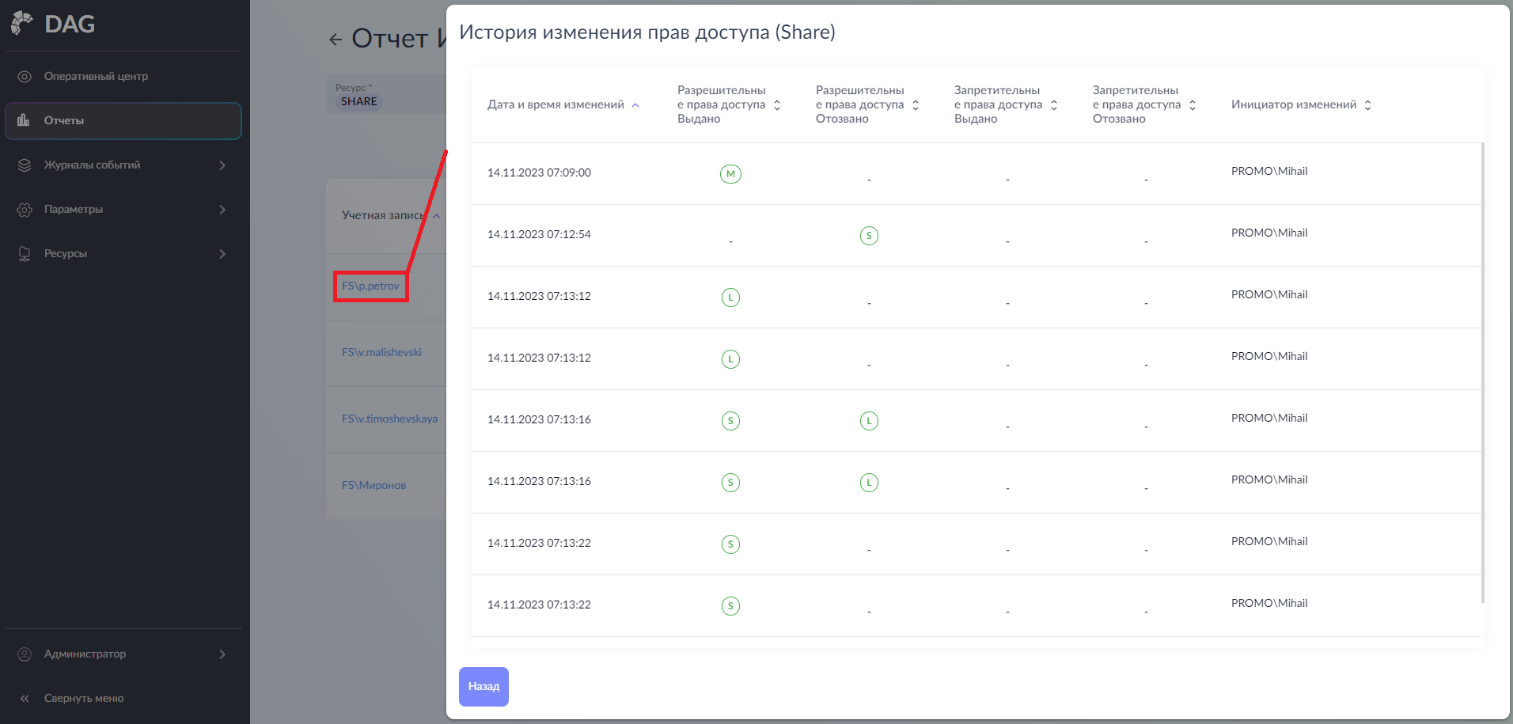1513x724 pixels.
Task: Click the gear icon next to Параметры
Action: (x=25, y=210)
